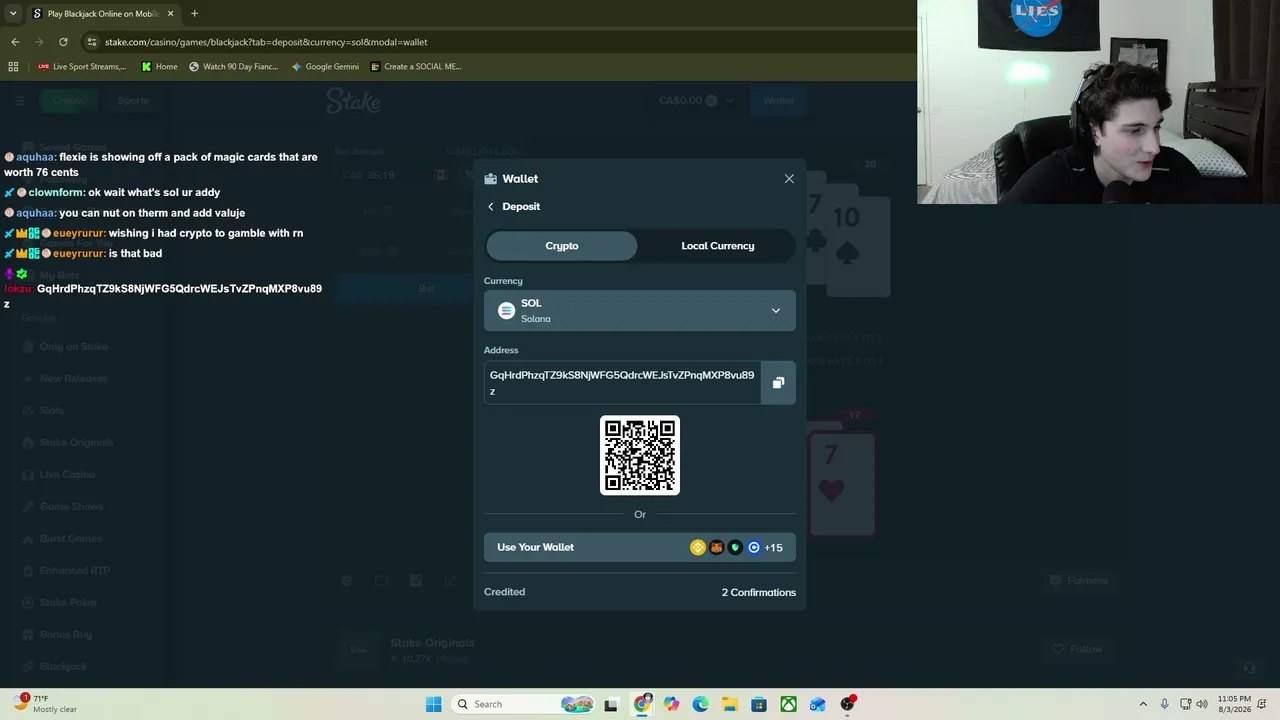Open the Windows Start menu
1280x720 pixels.
tap(433, 704)
